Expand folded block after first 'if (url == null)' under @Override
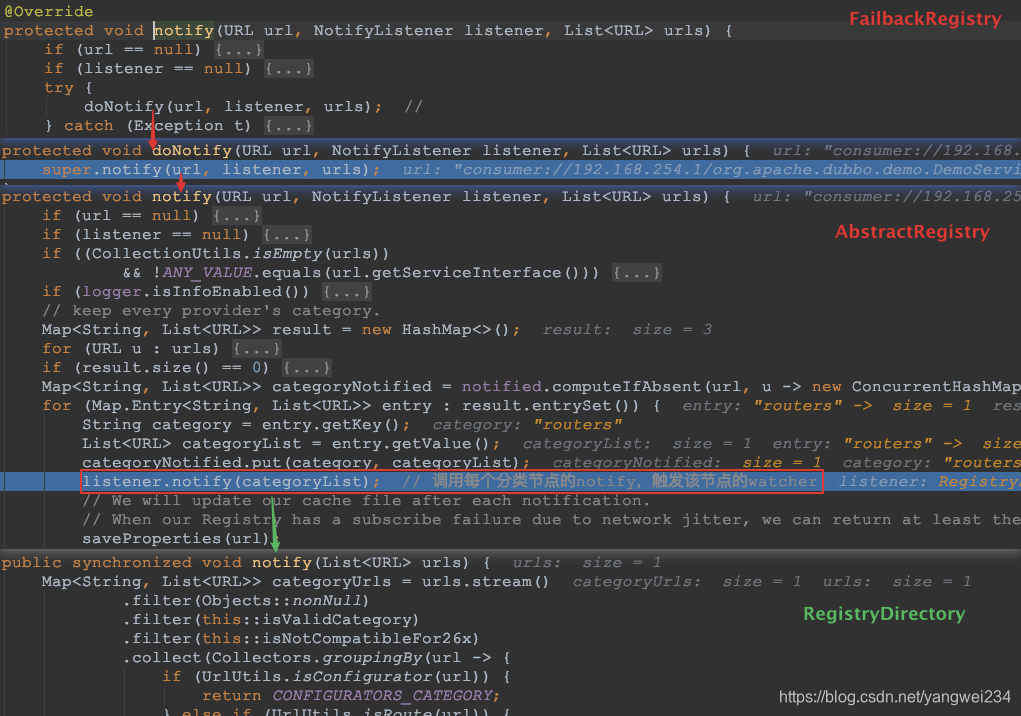Image resolution: width=1021 pixels, height=716 pixels. click(x=238, y=49)
